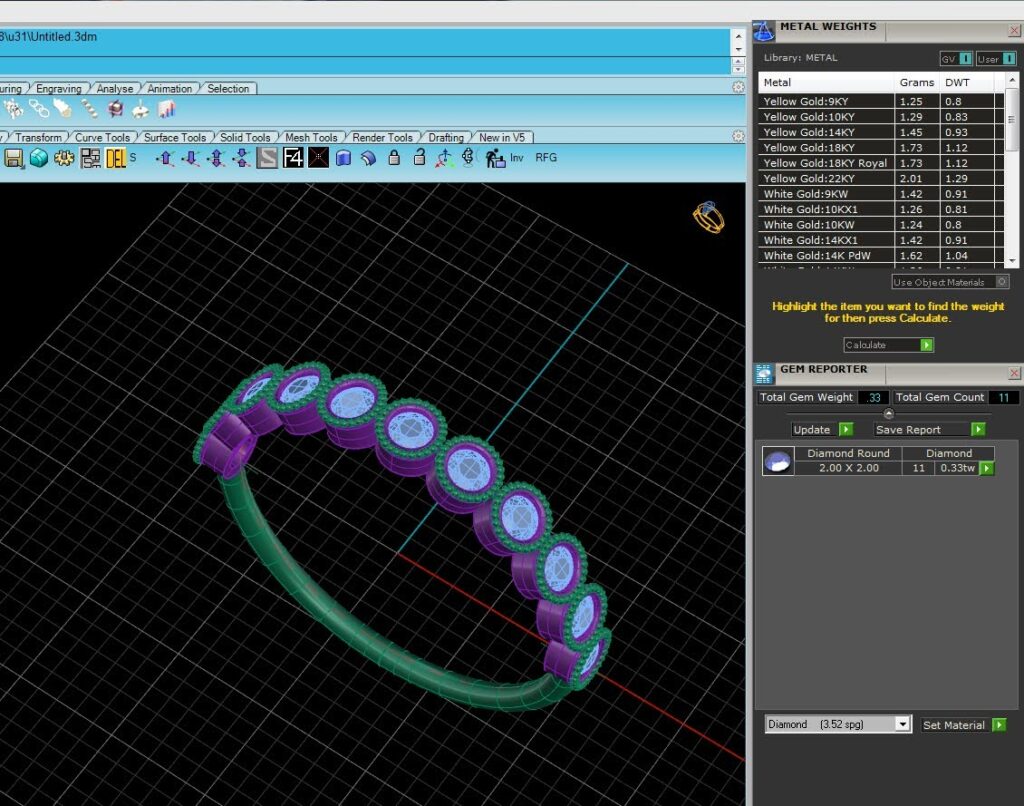Click the Inv toolbar button

point(517,157)
